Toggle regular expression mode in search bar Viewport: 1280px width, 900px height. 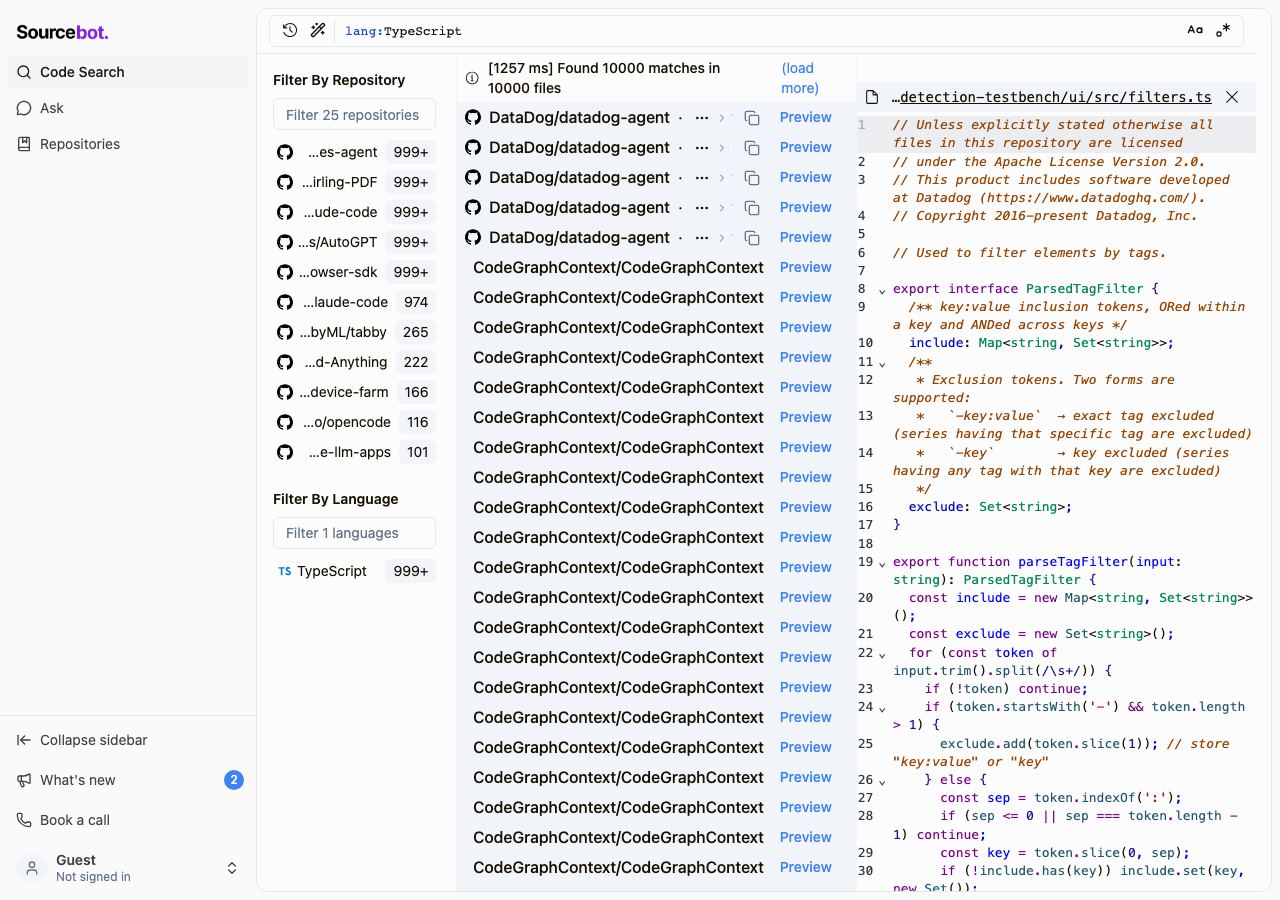(x=1223, y=30)
